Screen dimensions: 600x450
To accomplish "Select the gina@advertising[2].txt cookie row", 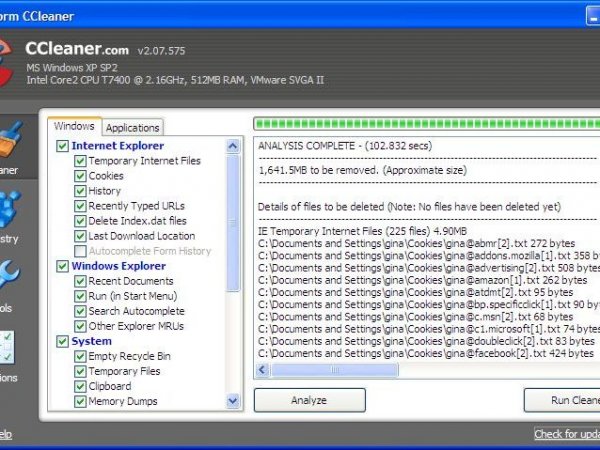I will pos(429,268).
